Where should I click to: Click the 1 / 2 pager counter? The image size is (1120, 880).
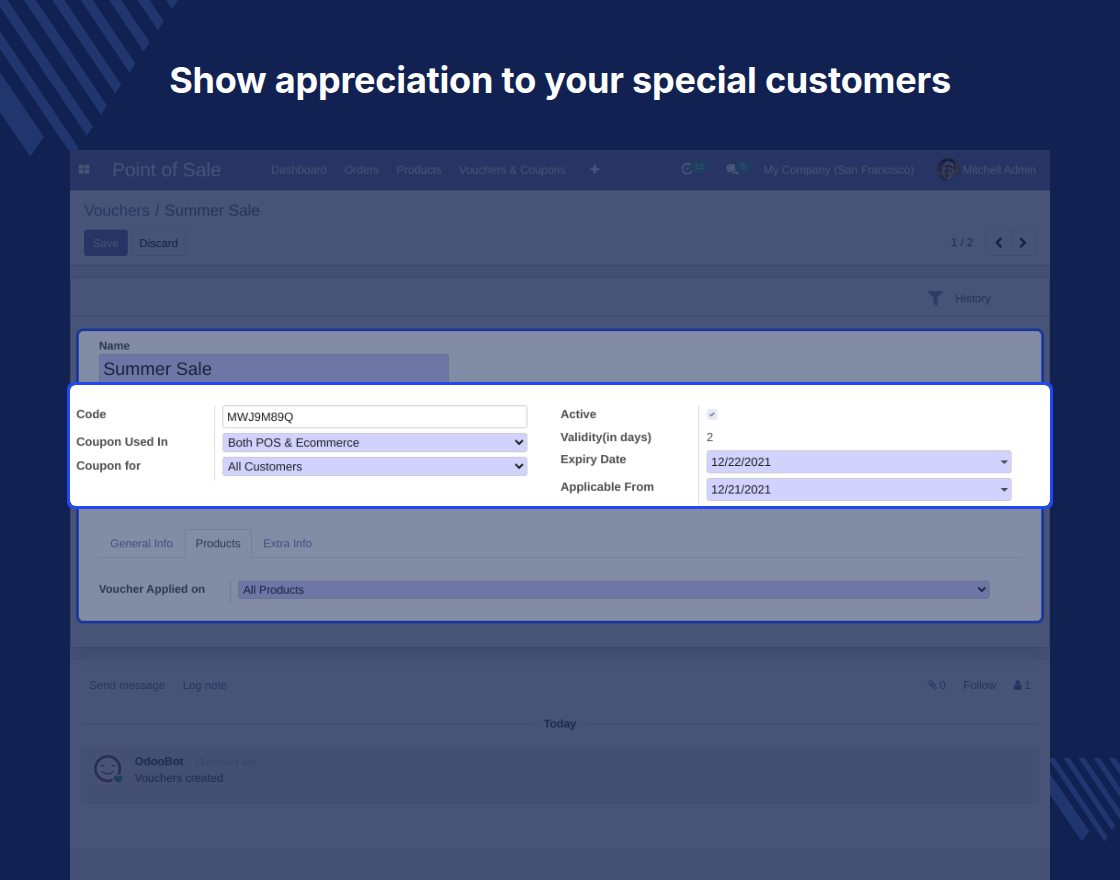pyautogui.click(x=961, y=243)
